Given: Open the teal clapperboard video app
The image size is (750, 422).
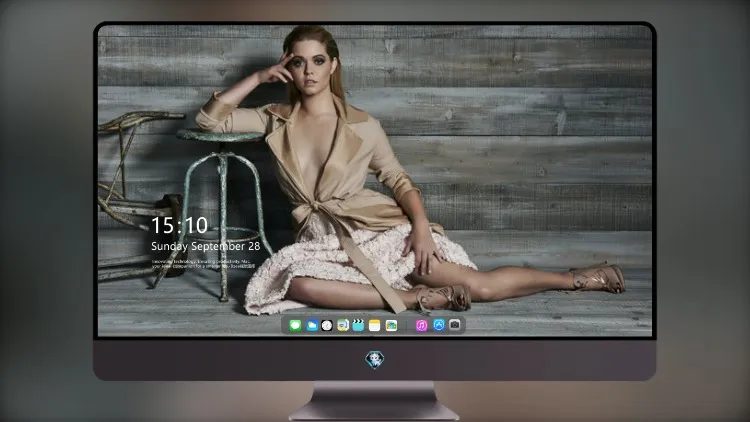Looking at the screenshot, I should pyautogui.click(x=358, y=326).
